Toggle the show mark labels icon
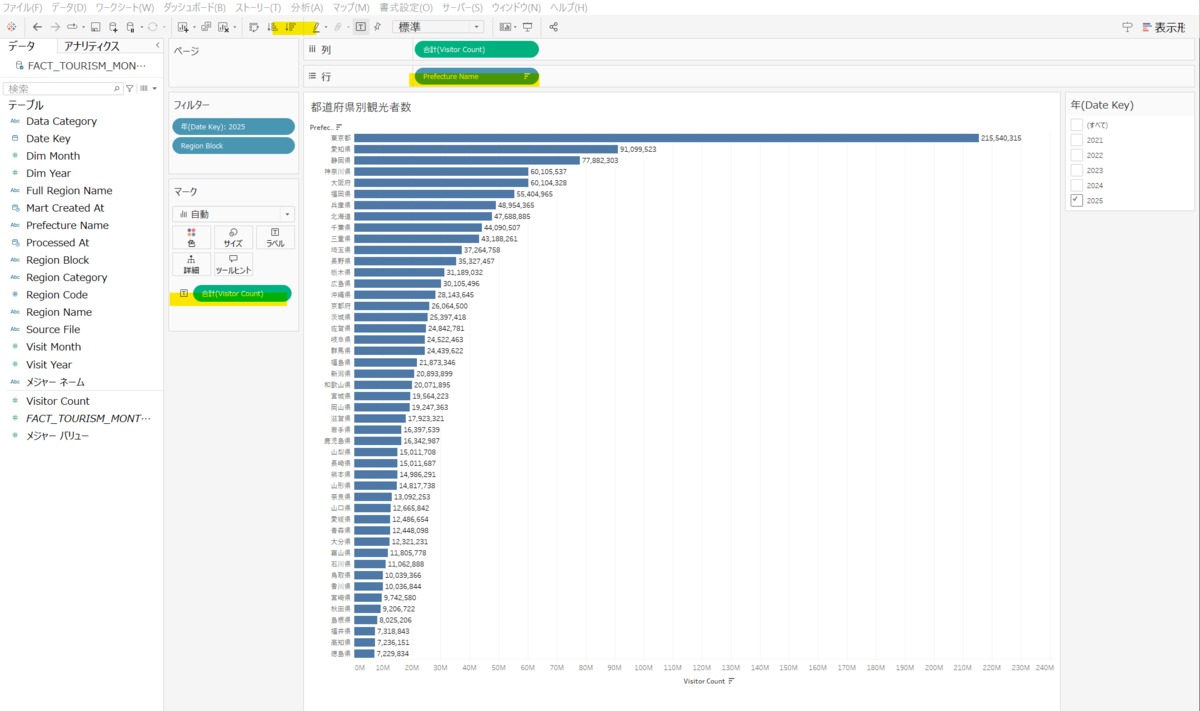Viewport: 1200px width, 711px height. pyautogui.click(x=360, y=27)
